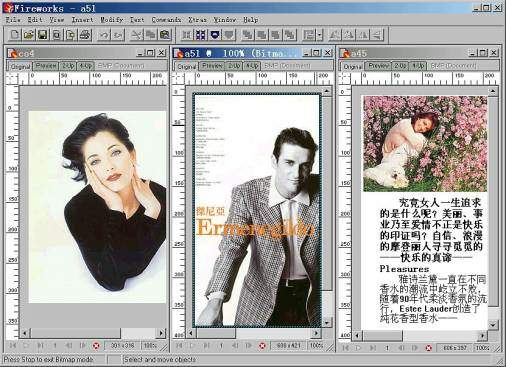The height and width of the screenshot is (367, 506).
Task: Play animation in a51 window
Action: click(x=192, y=346)
